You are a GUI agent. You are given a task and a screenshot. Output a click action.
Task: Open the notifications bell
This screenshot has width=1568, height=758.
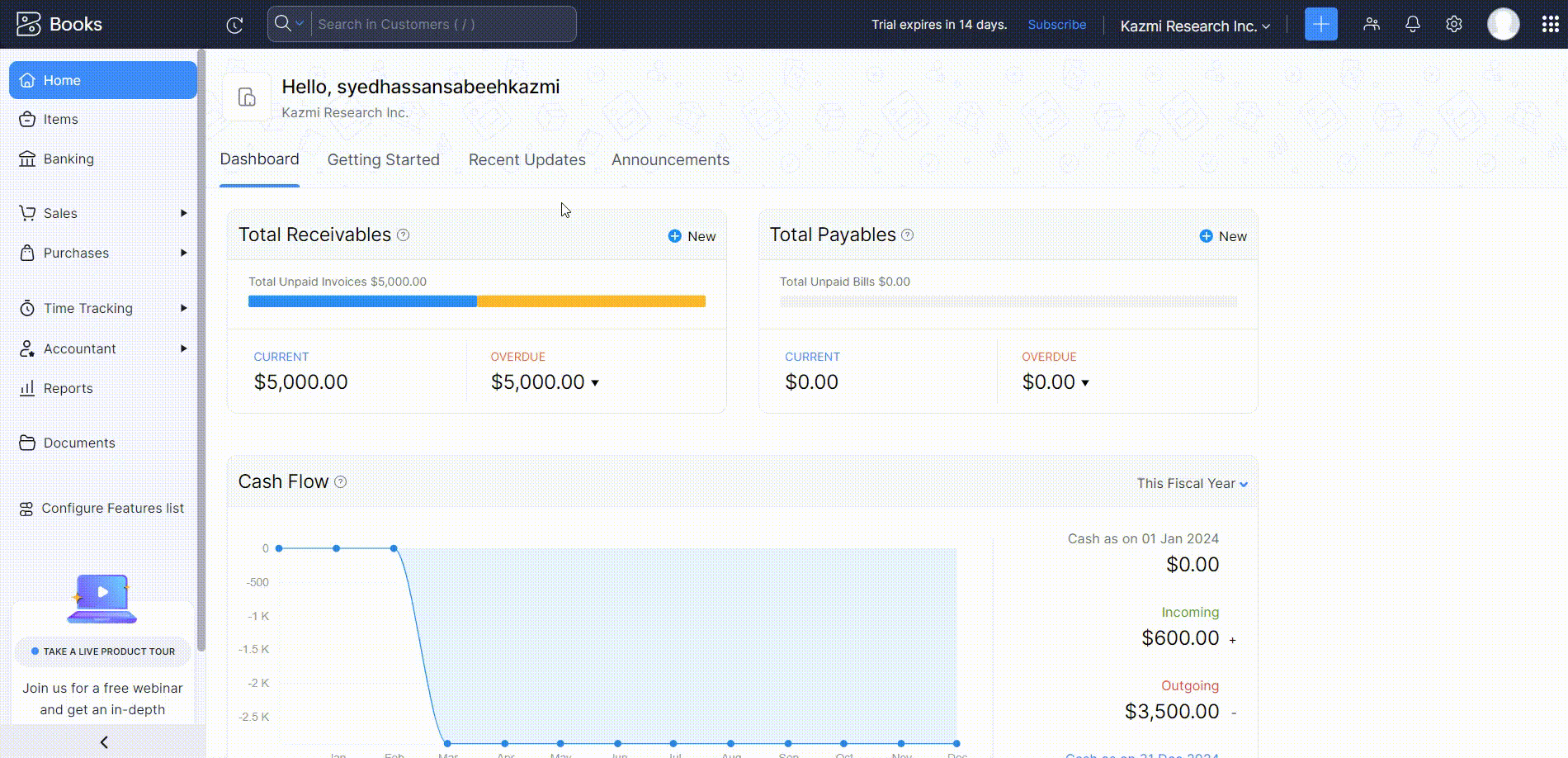pyautogui.click(x=1413, y=24)
